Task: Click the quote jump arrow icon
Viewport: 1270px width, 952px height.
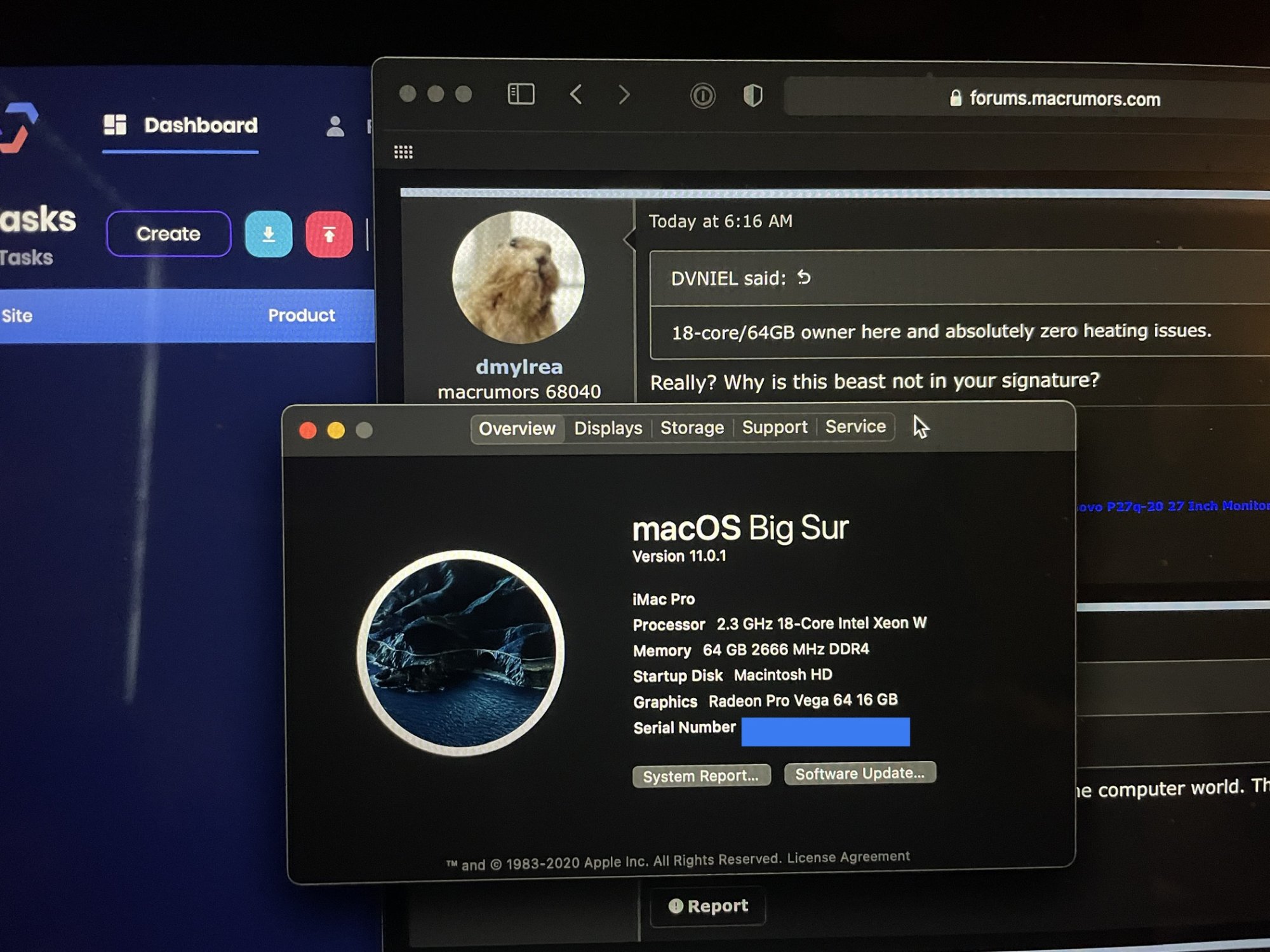Action: (804, 277)
